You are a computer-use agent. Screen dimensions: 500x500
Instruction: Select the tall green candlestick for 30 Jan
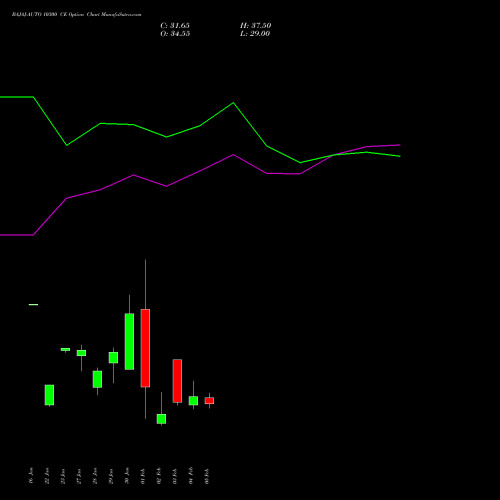(x=129, y=341)
